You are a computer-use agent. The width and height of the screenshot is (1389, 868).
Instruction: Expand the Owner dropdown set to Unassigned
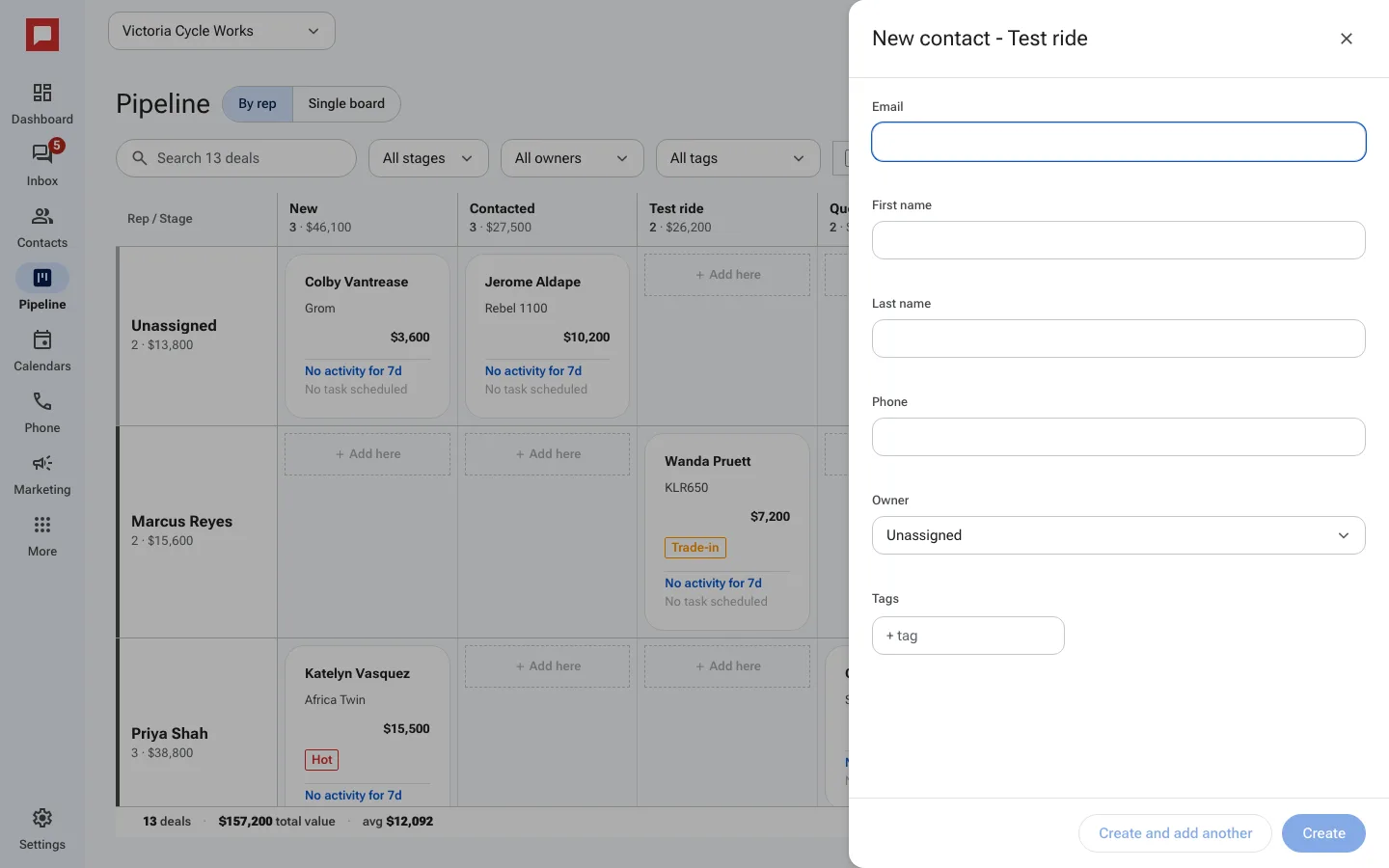(x=1119, y=535)
